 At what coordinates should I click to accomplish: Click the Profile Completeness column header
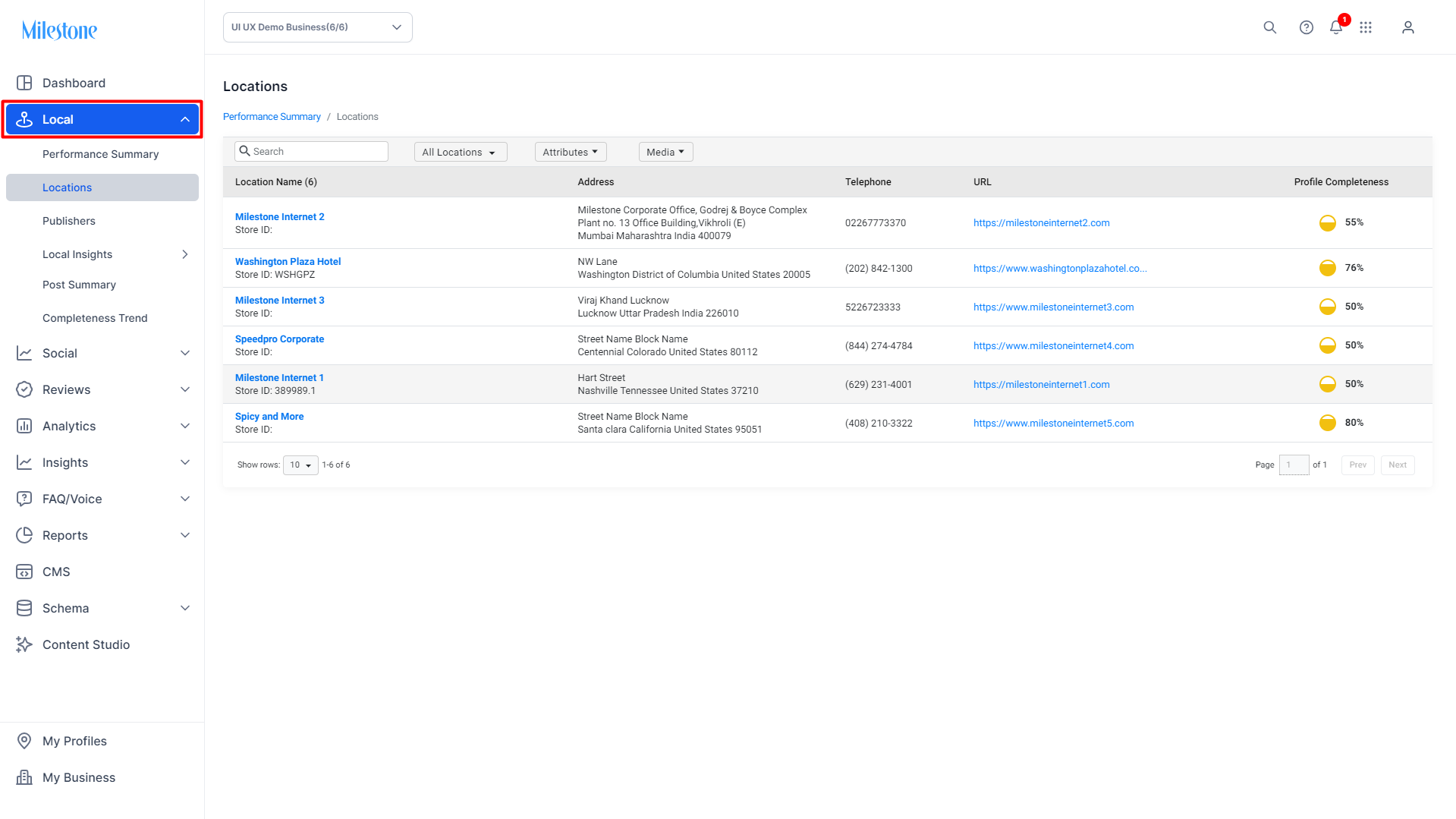(1341, 182)
